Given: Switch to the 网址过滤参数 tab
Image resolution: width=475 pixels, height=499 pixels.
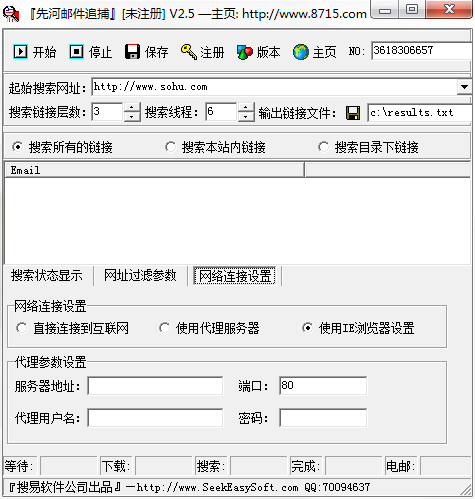Looking at the screenshot, I should click(x=140, y=275).
